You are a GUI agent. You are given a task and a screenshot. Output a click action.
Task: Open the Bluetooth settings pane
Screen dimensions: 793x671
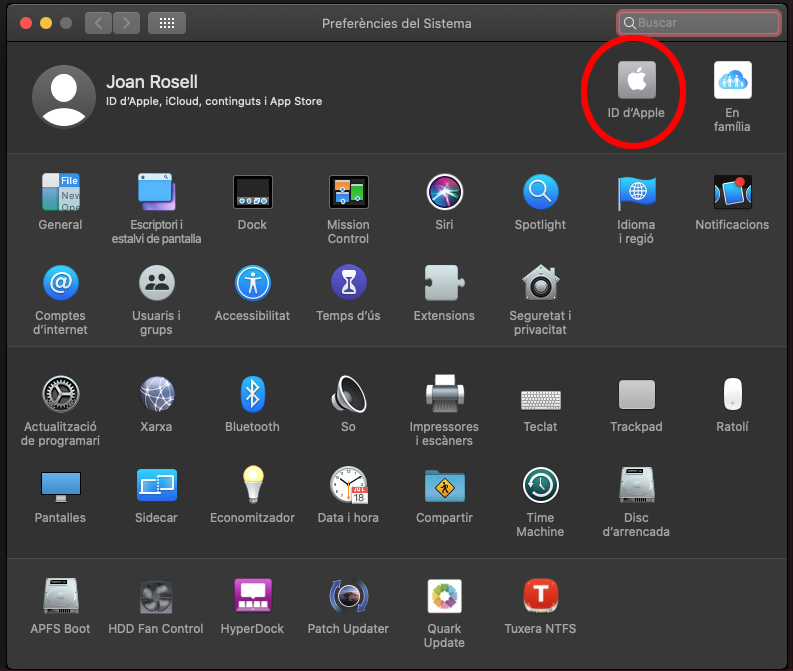[x=252, y=394]
